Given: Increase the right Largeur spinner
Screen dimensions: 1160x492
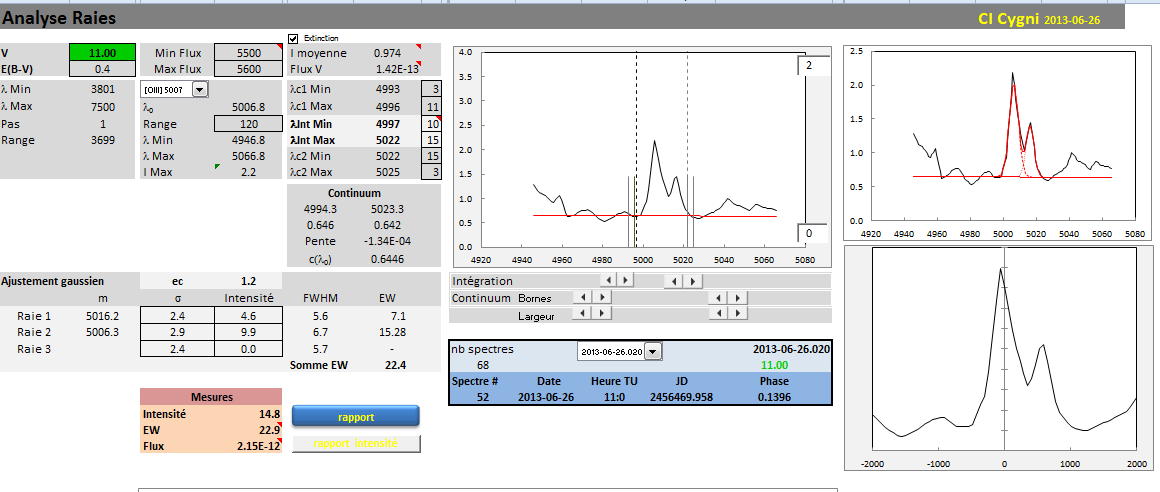Looking at the screenshot, I should (738, 315).
